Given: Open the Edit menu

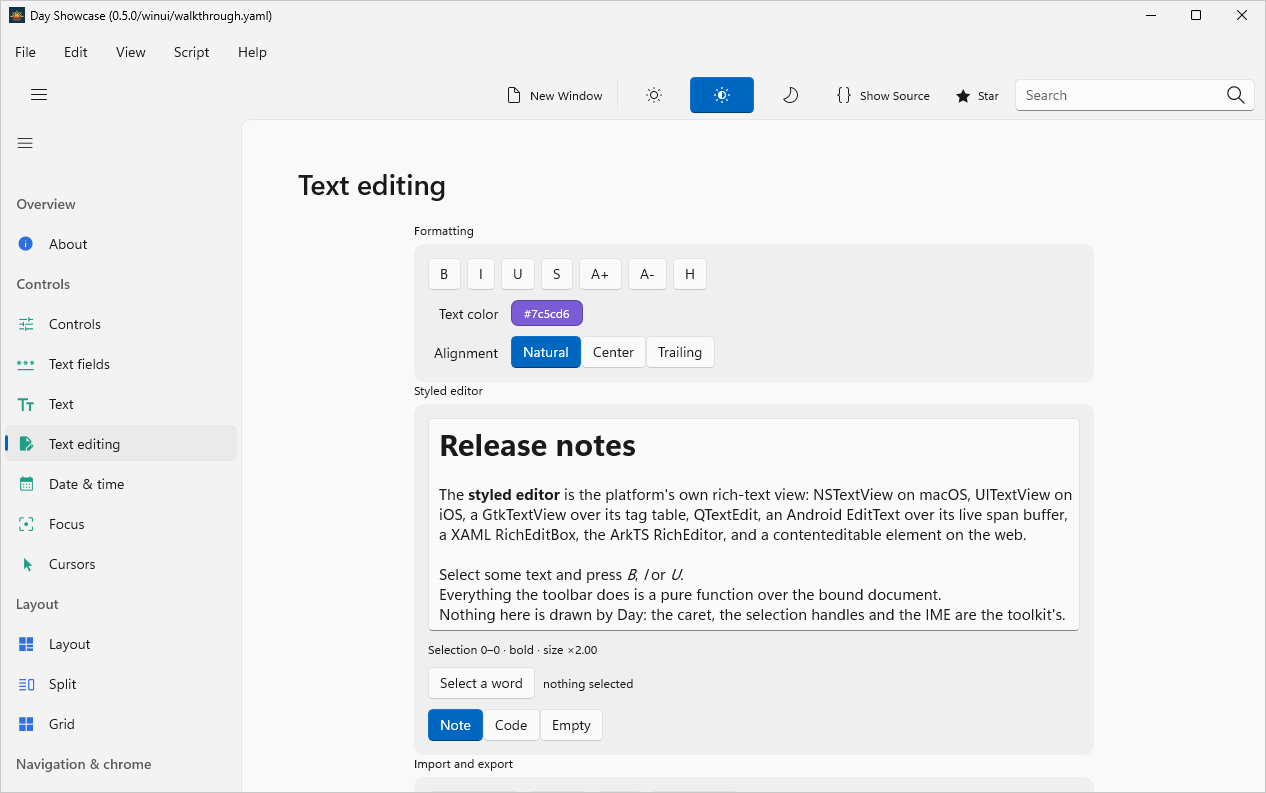Looking at the screenshot, I should click(76, 52).
